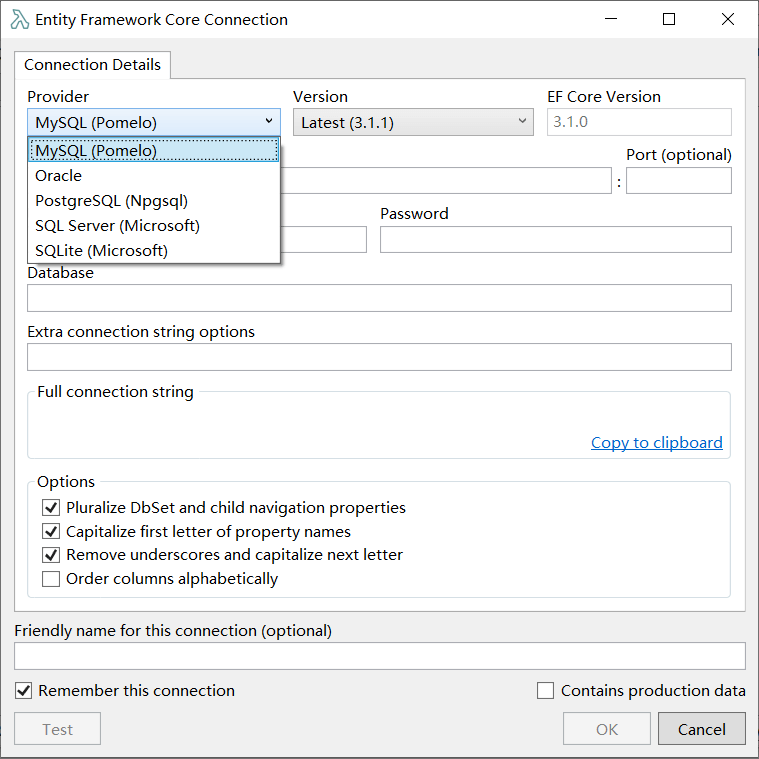Close the Entity Framework Core Connection dialog
759x759 pixels.
pyautogui.click(x=728, y=19)
